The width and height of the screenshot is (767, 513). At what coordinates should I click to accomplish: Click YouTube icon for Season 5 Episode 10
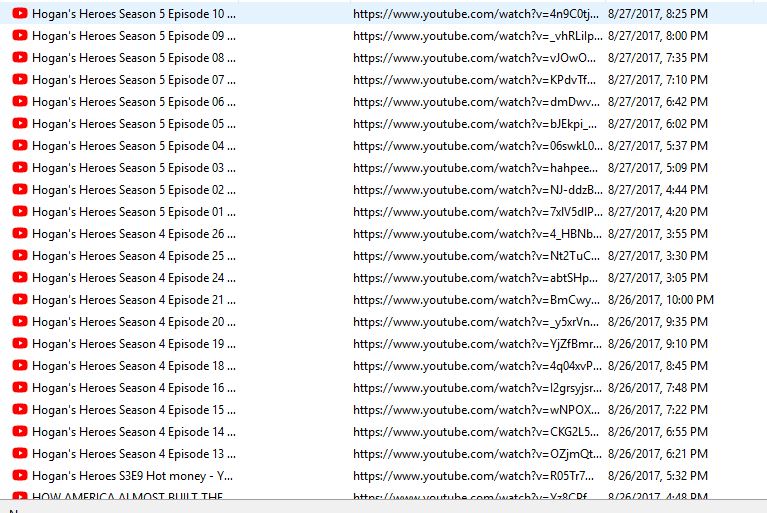(20, 13)
